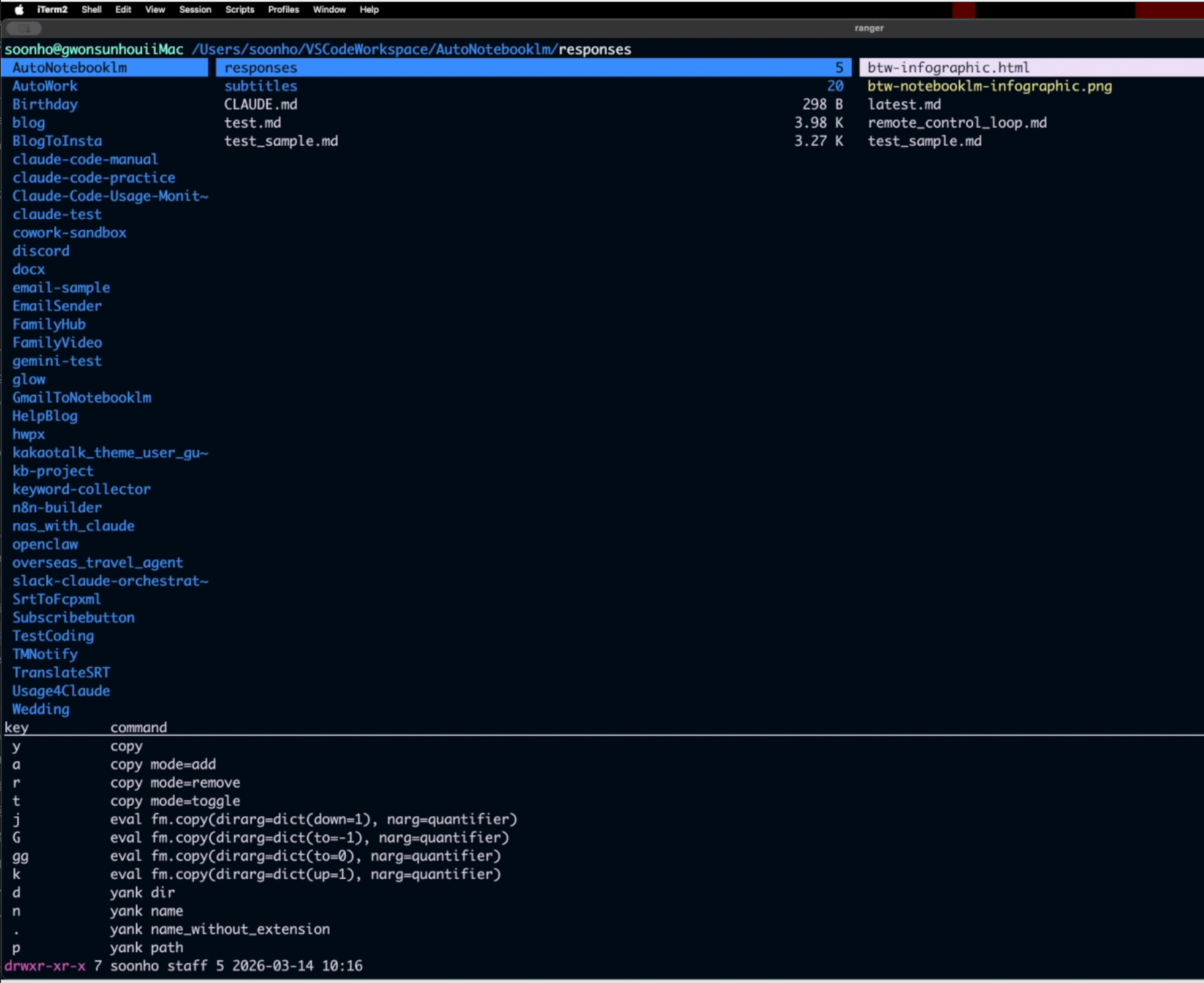This screenshot has height=983, width=1204.
Task: Select the GmailToNotebooklm folder
Action: coord(82,397)
